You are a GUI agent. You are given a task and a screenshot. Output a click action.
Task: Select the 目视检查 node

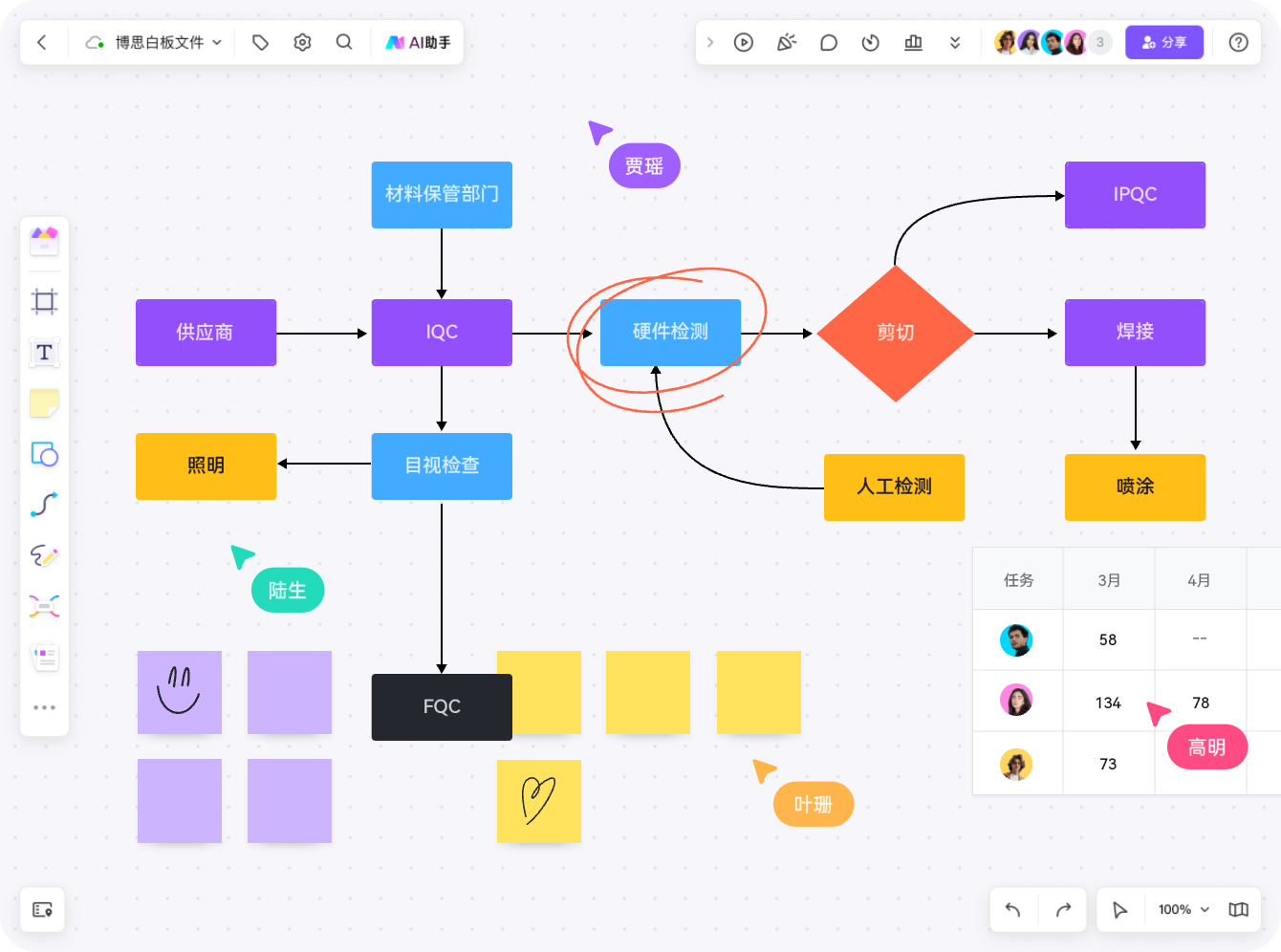(442, 465)
